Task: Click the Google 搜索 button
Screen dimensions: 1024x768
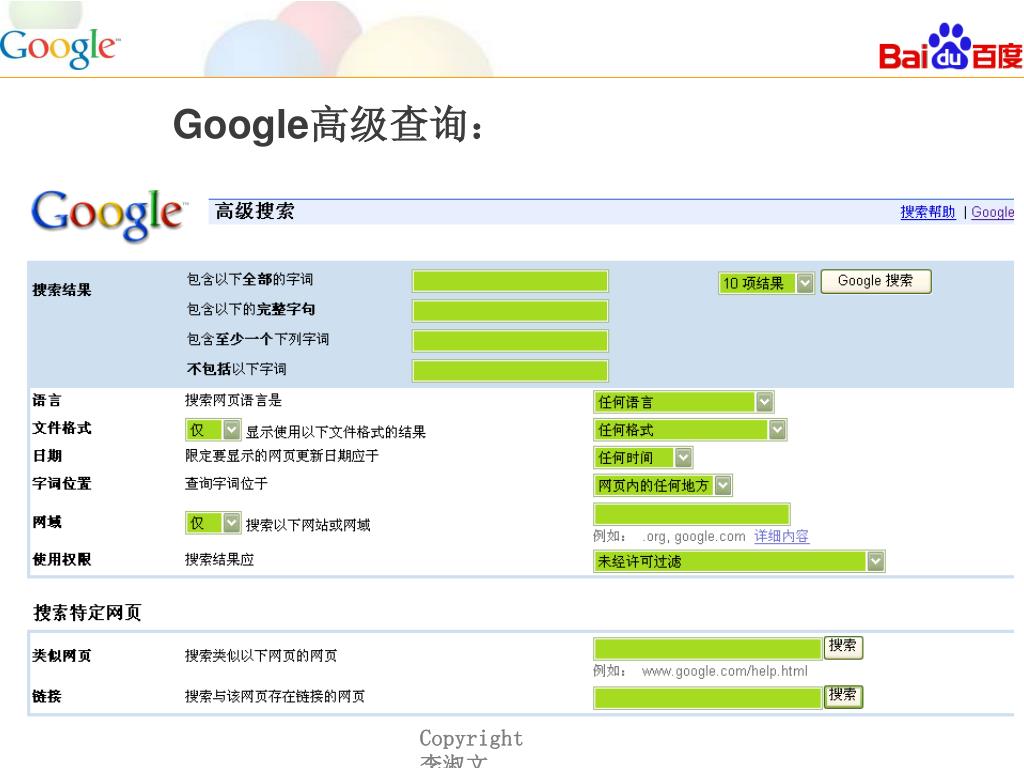Action: (875, 281)
